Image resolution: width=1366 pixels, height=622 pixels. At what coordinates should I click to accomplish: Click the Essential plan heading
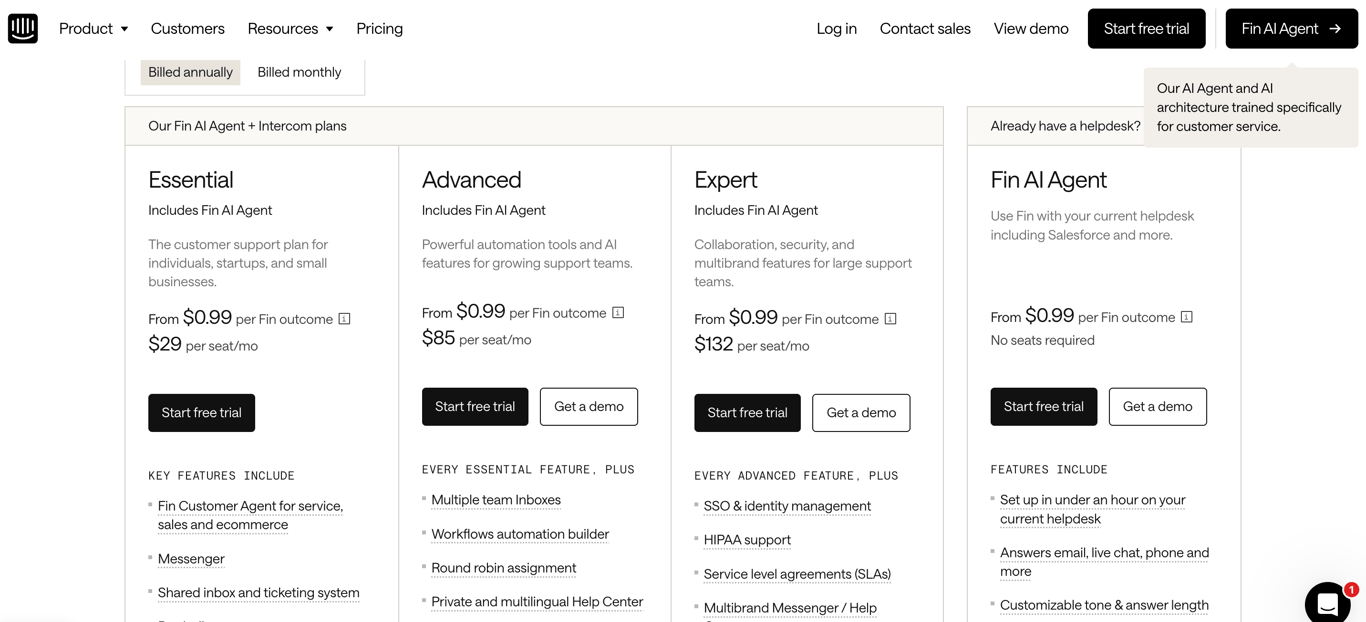[191, 180]
